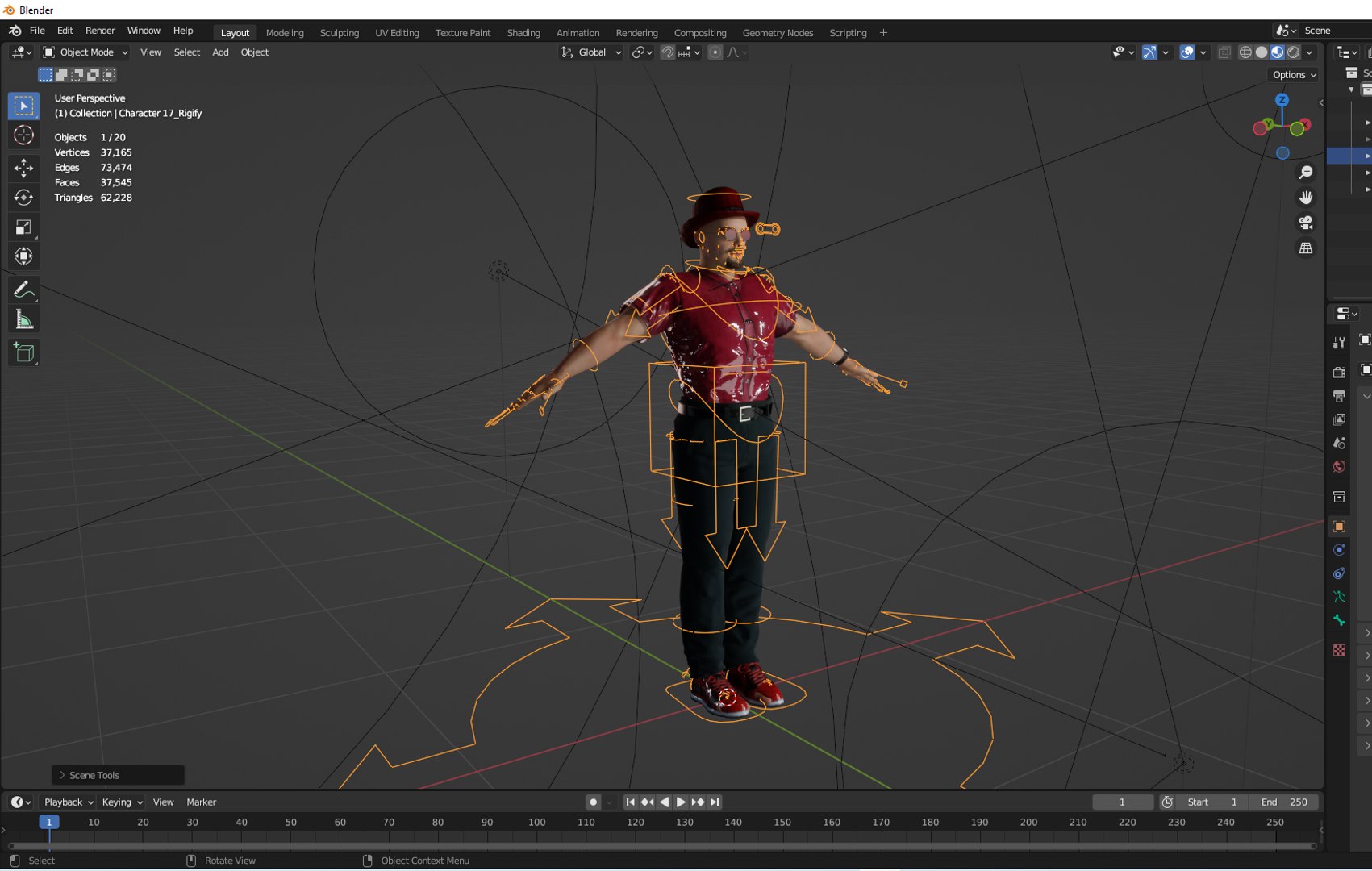Open Global transform orientation dropdown
The image size is (1372, 871).
click(591, 52)
